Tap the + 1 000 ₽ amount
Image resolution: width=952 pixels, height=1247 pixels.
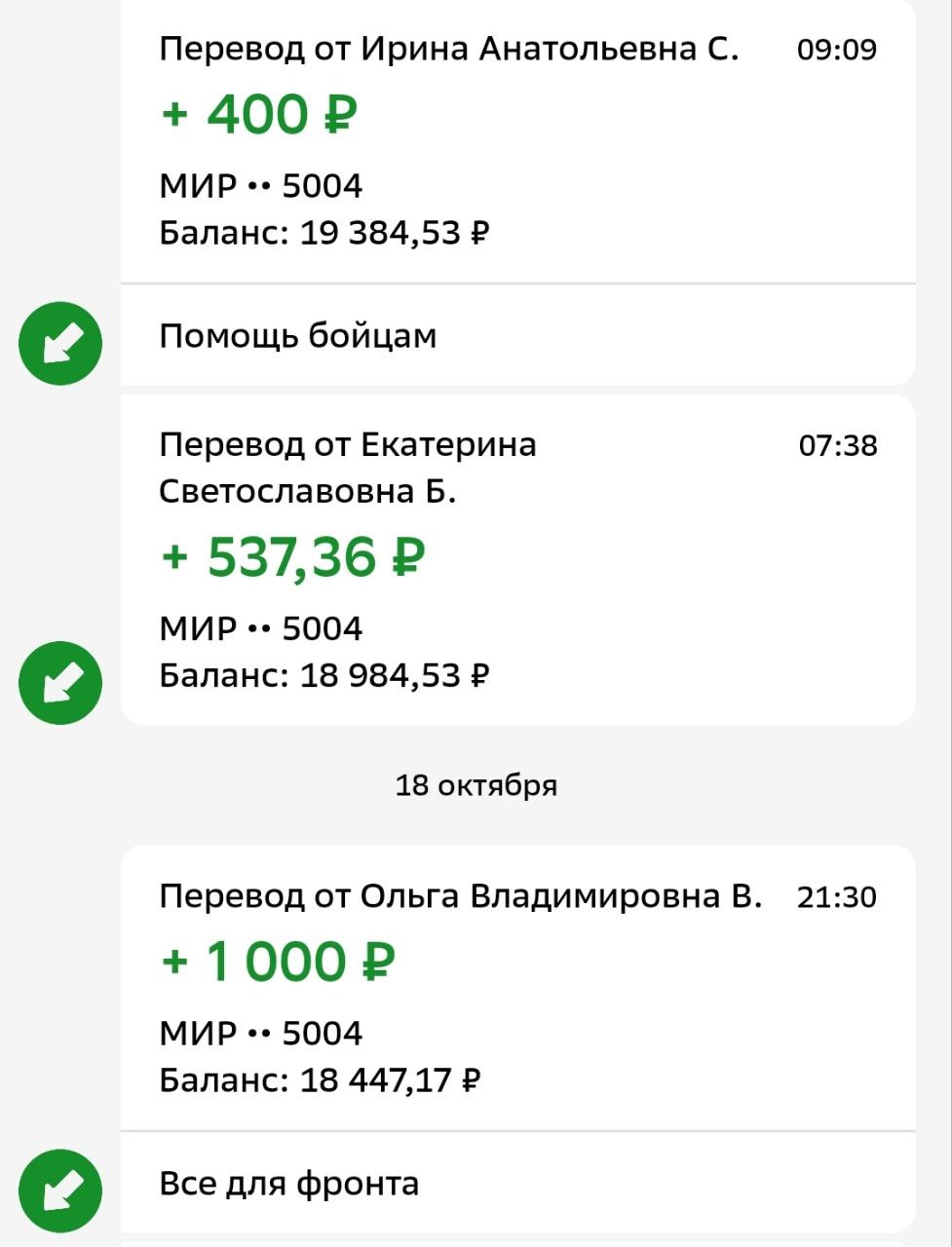(278, 962)
